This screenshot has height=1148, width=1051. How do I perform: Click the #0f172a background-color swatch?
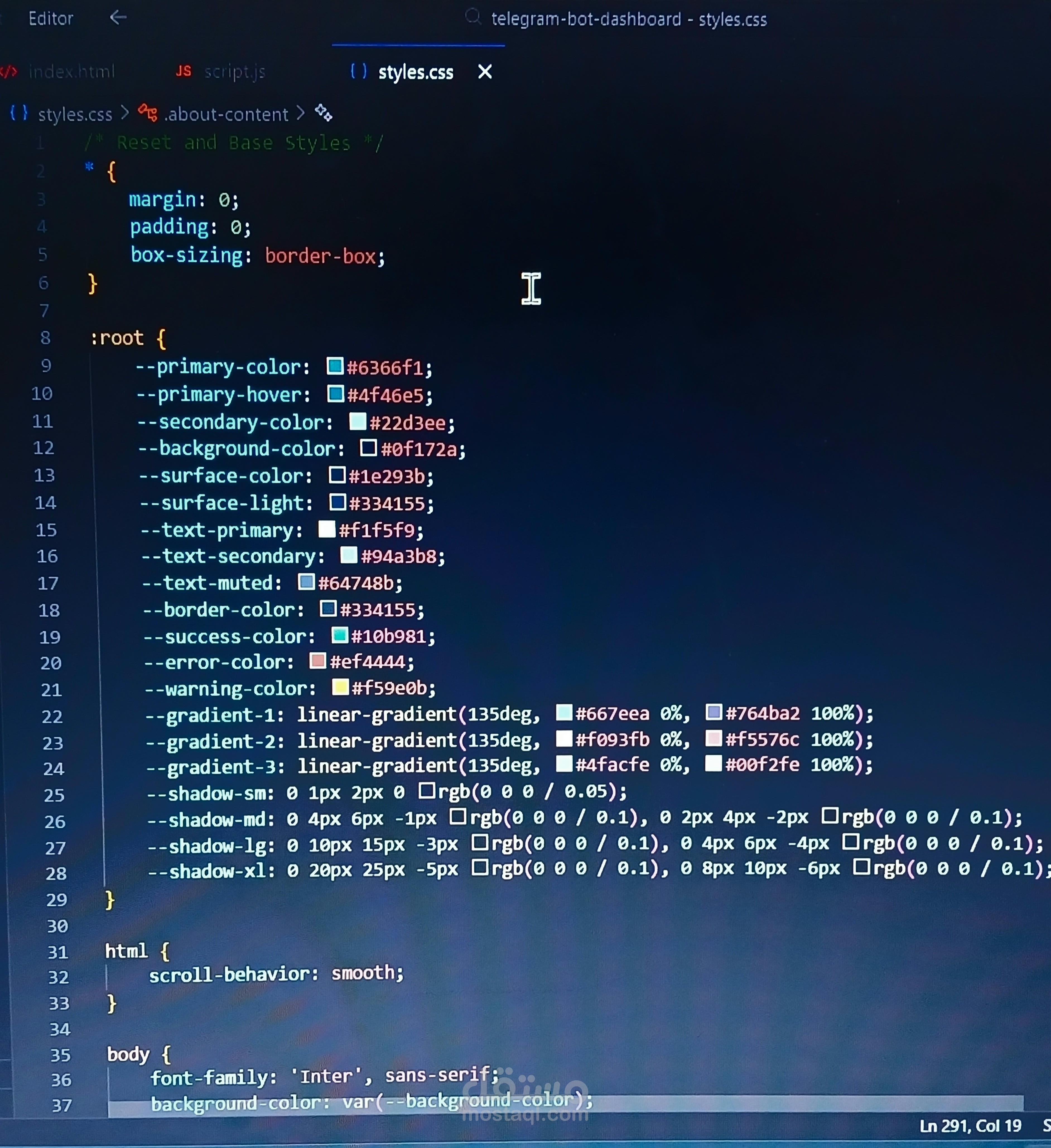click(368, 448)
